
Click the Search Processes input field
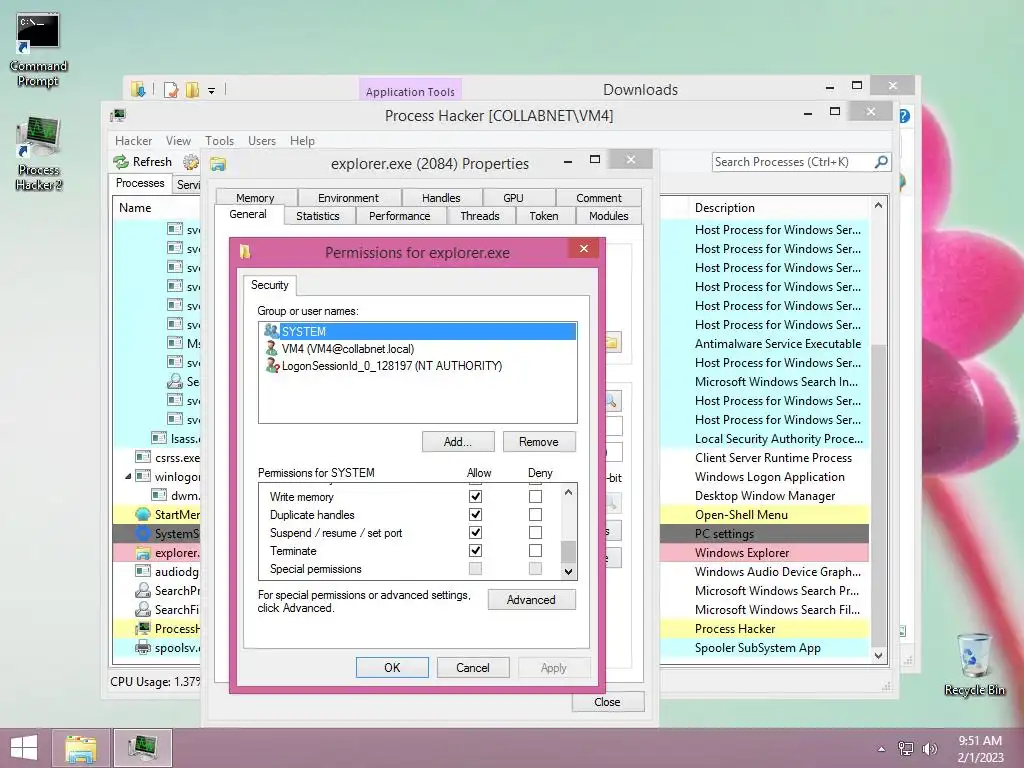click(793, 161)
